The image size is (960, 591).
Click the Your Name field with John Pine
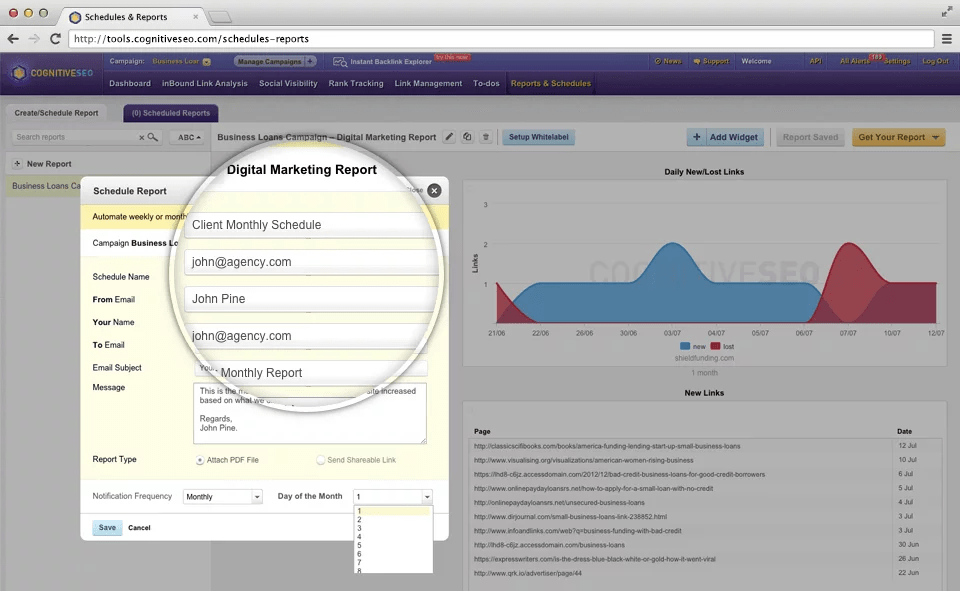[311, 299]
